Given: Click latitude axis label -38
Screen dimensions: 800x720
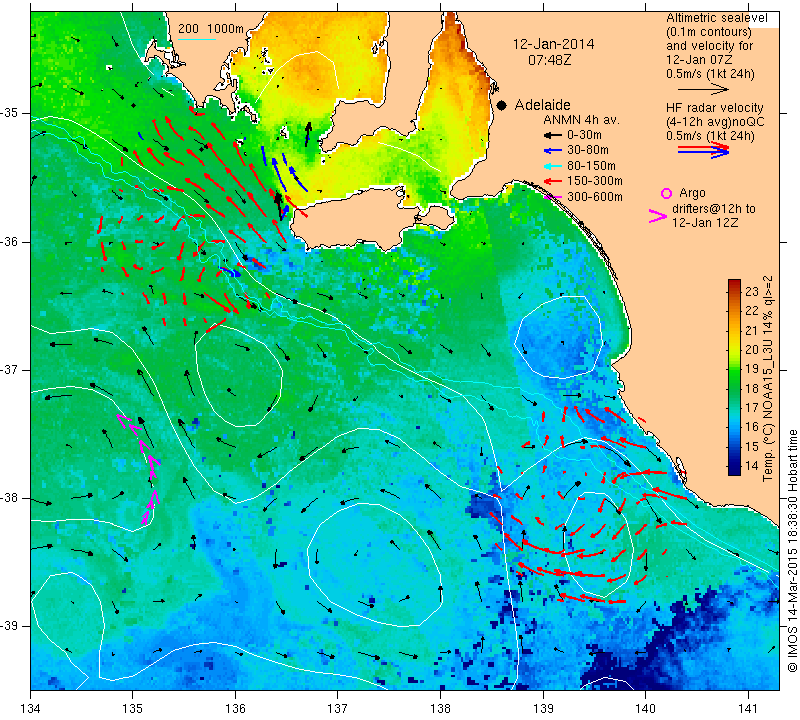Looking at the screenshot, I should point(10,498).
